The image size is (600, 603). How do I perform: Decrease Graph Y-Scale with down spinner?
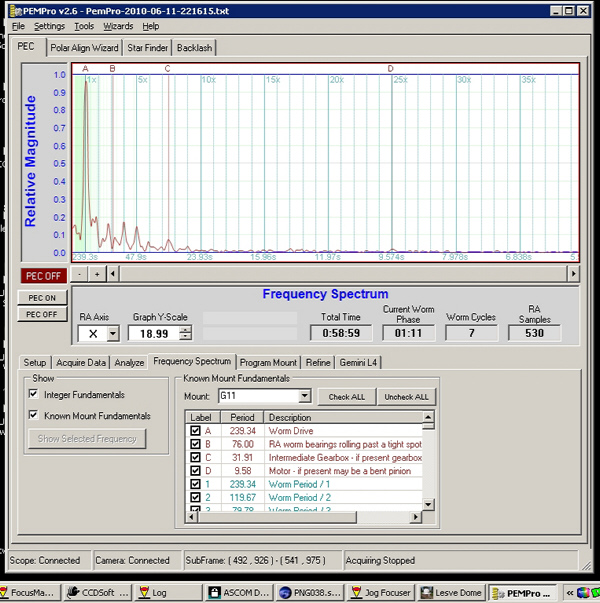pyautogui.click(x=185, y=337)
